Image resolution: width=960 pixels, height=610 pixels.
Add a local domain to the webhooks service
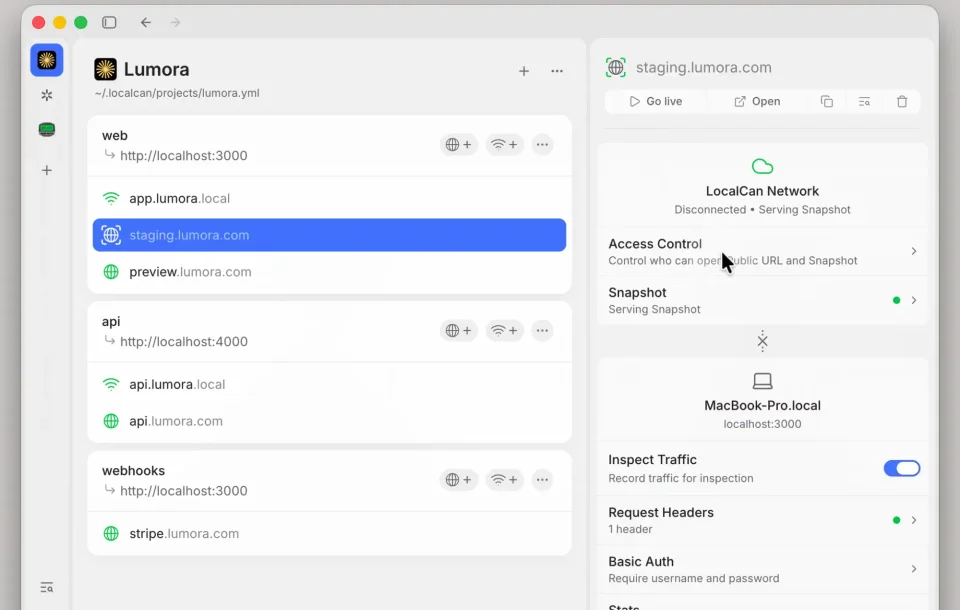pyautogui.click(x=504, y=480)
